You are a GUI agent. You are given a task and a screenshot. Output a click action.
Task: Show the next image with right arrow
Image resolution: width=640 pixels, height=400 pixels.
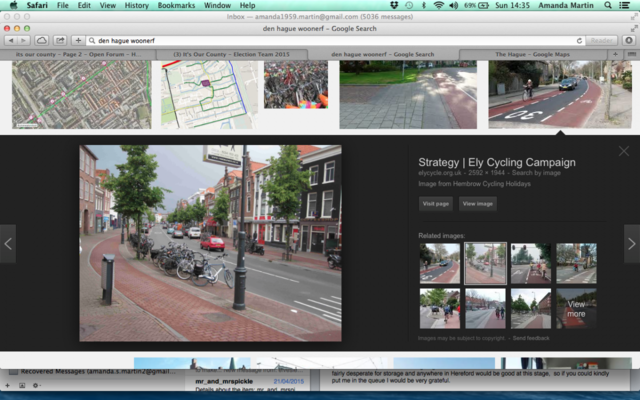(631, 243)
